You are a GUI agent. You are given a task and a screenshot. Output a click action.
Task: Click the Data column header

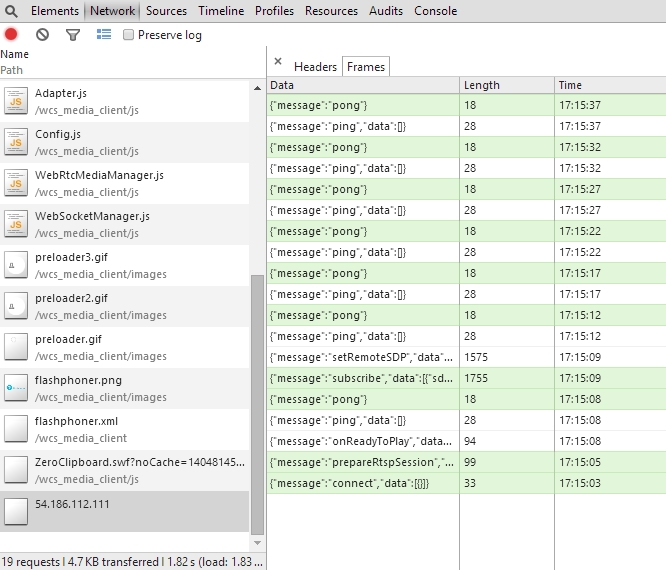pyautogui.click(x=363, y=85)
